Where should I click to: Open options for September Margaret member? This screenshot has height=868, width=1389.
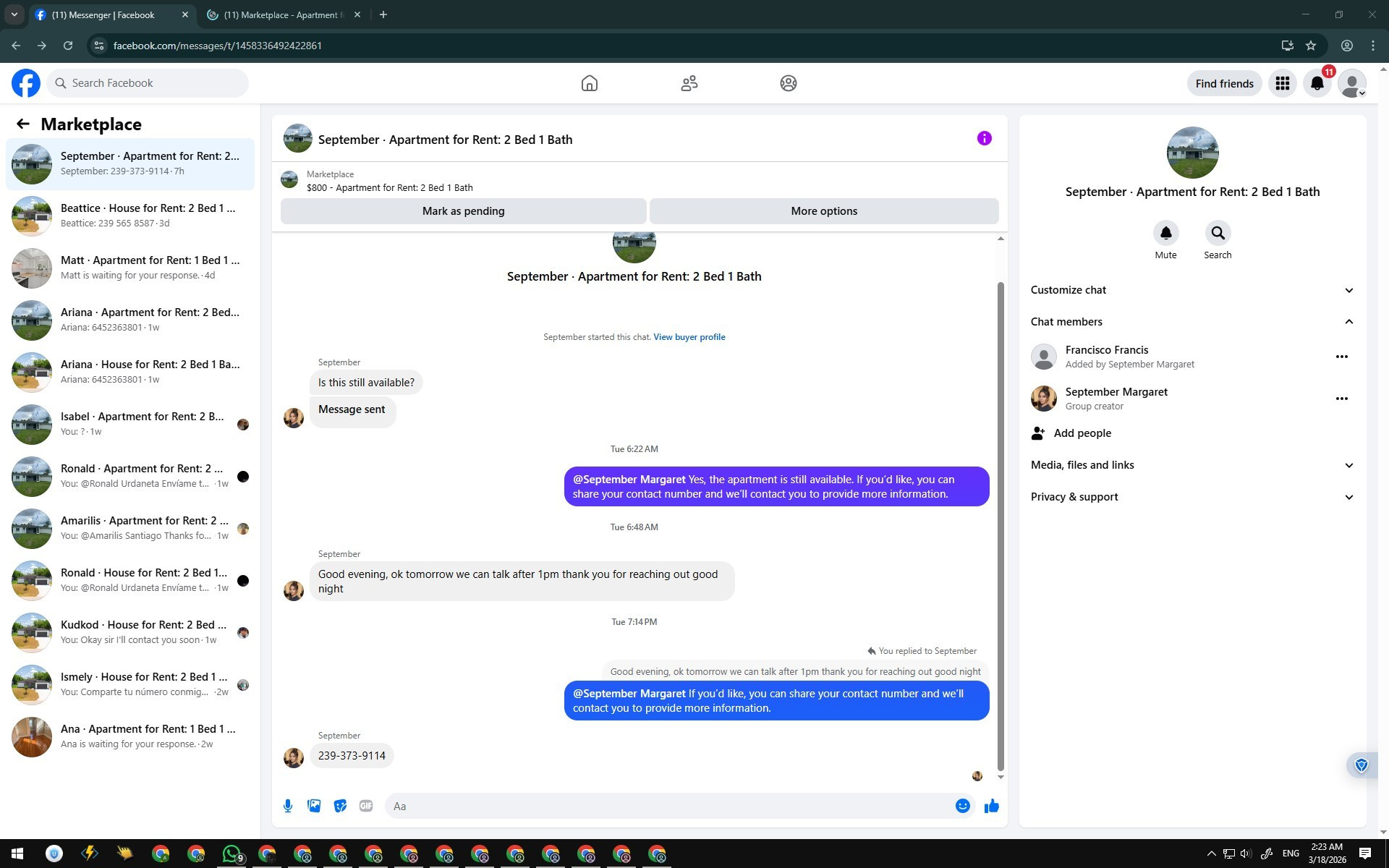(1341, 399)
